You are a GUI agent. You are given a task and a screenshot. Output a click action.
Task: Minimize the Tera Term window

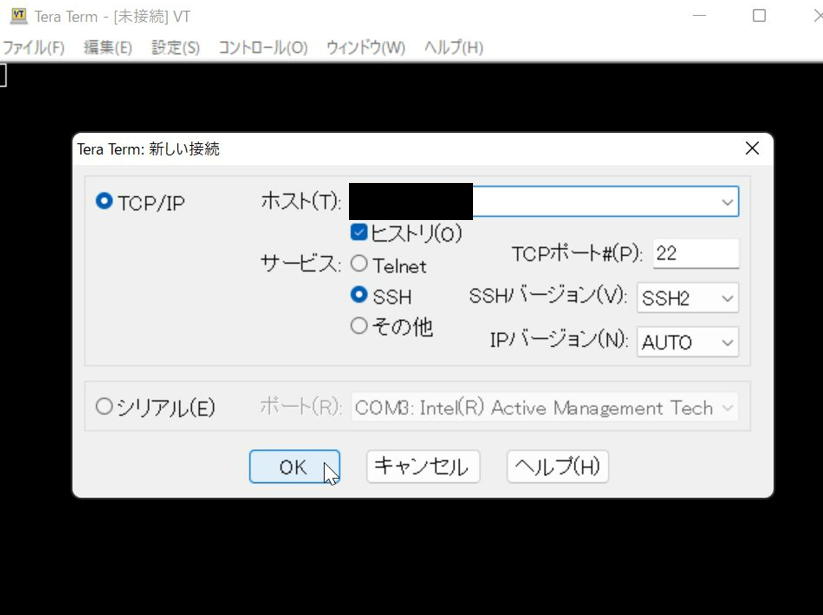(699, 16)
